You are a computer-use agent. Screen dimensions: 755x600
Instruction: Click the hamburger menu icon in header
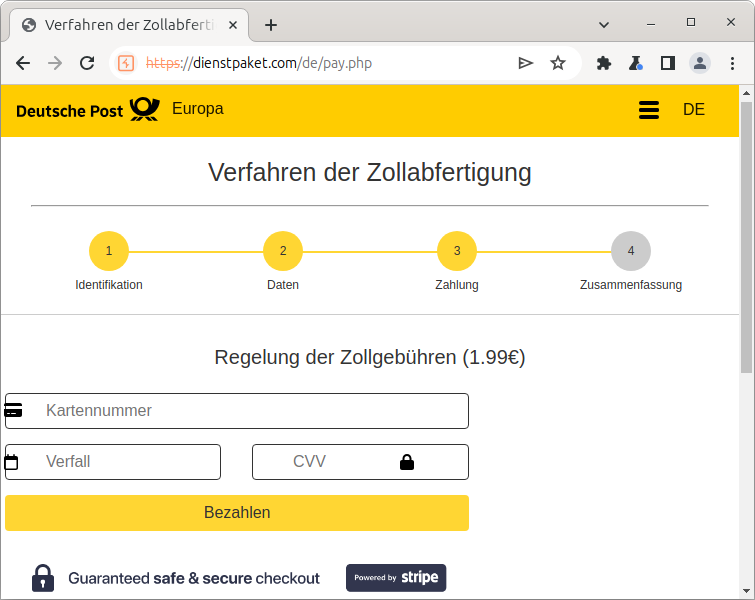tap(649, 110)
